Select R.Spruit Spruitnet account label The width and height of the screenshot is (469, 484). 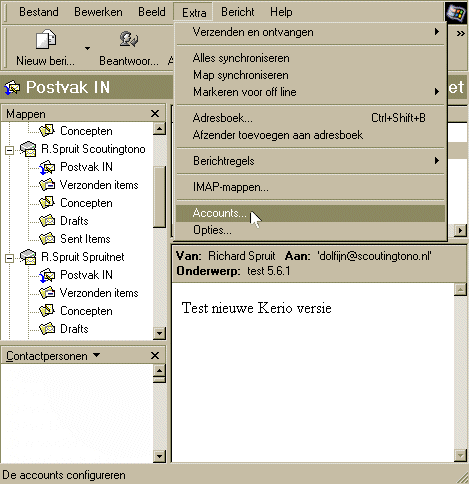pyautogui.click(x=82, y=257)
